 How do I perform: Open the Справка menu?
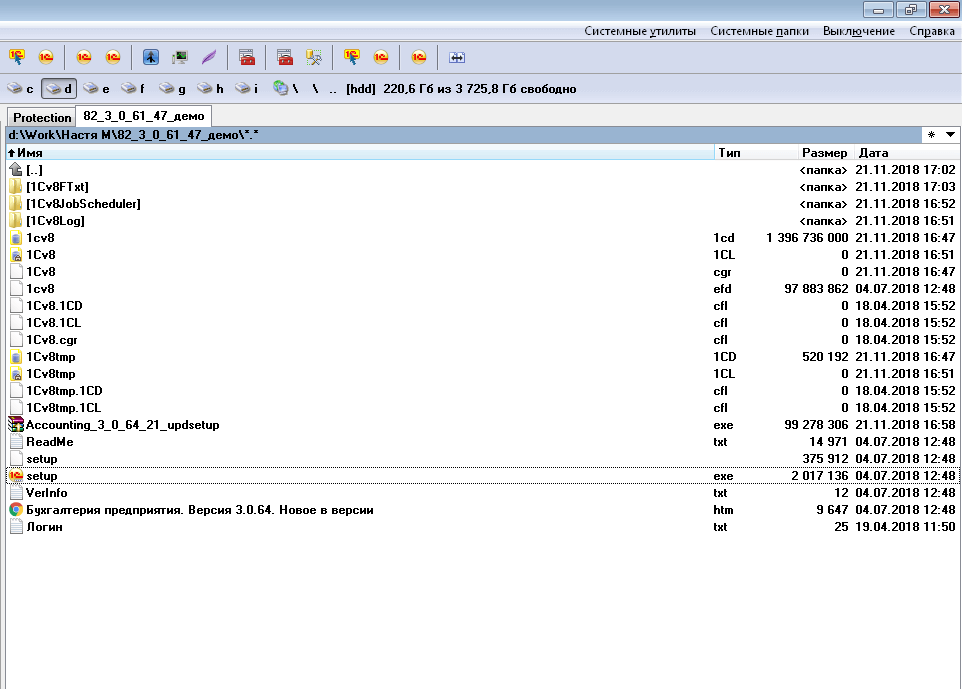pos(931,31)
